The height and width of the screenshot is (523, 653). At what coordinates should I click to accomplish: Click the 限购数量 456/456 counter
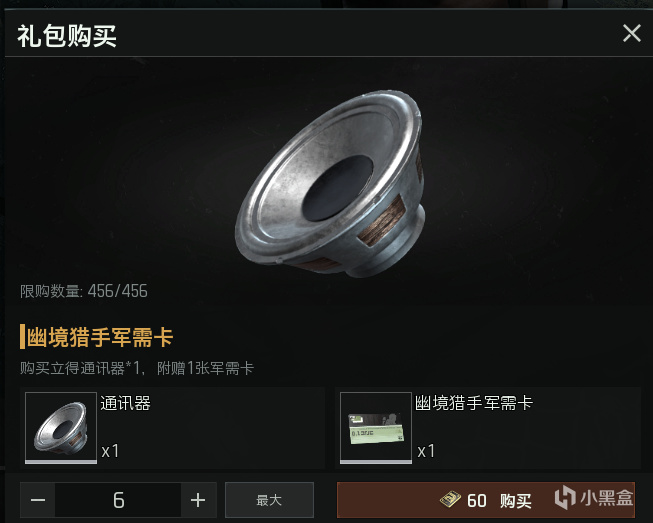pyautogui.click(x=84, y=291)
